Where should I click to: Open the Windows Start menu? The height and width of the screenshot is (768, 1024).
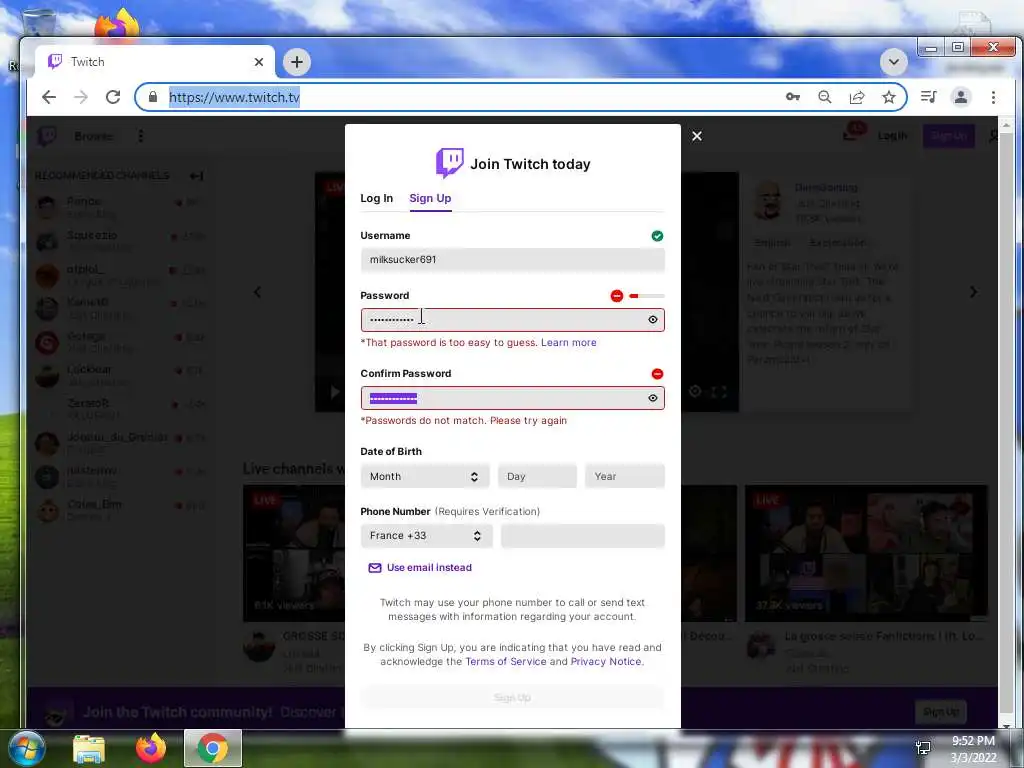(25, 748)
